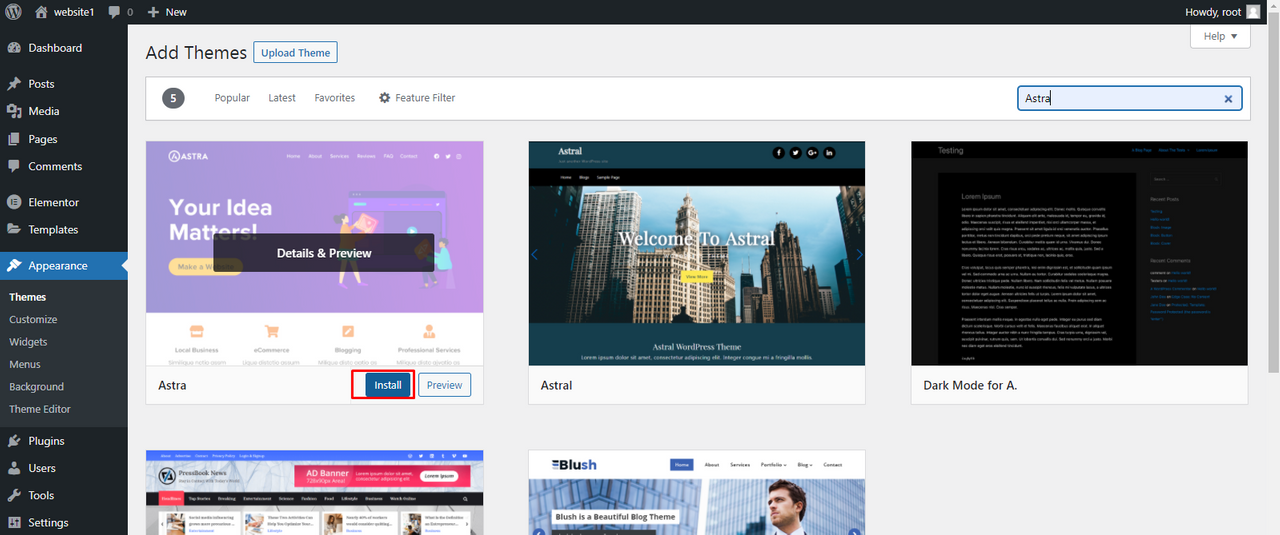Open the Widgets submenu link
Image resolution: width=1280 pixels, height=535 pixels.
28,342
